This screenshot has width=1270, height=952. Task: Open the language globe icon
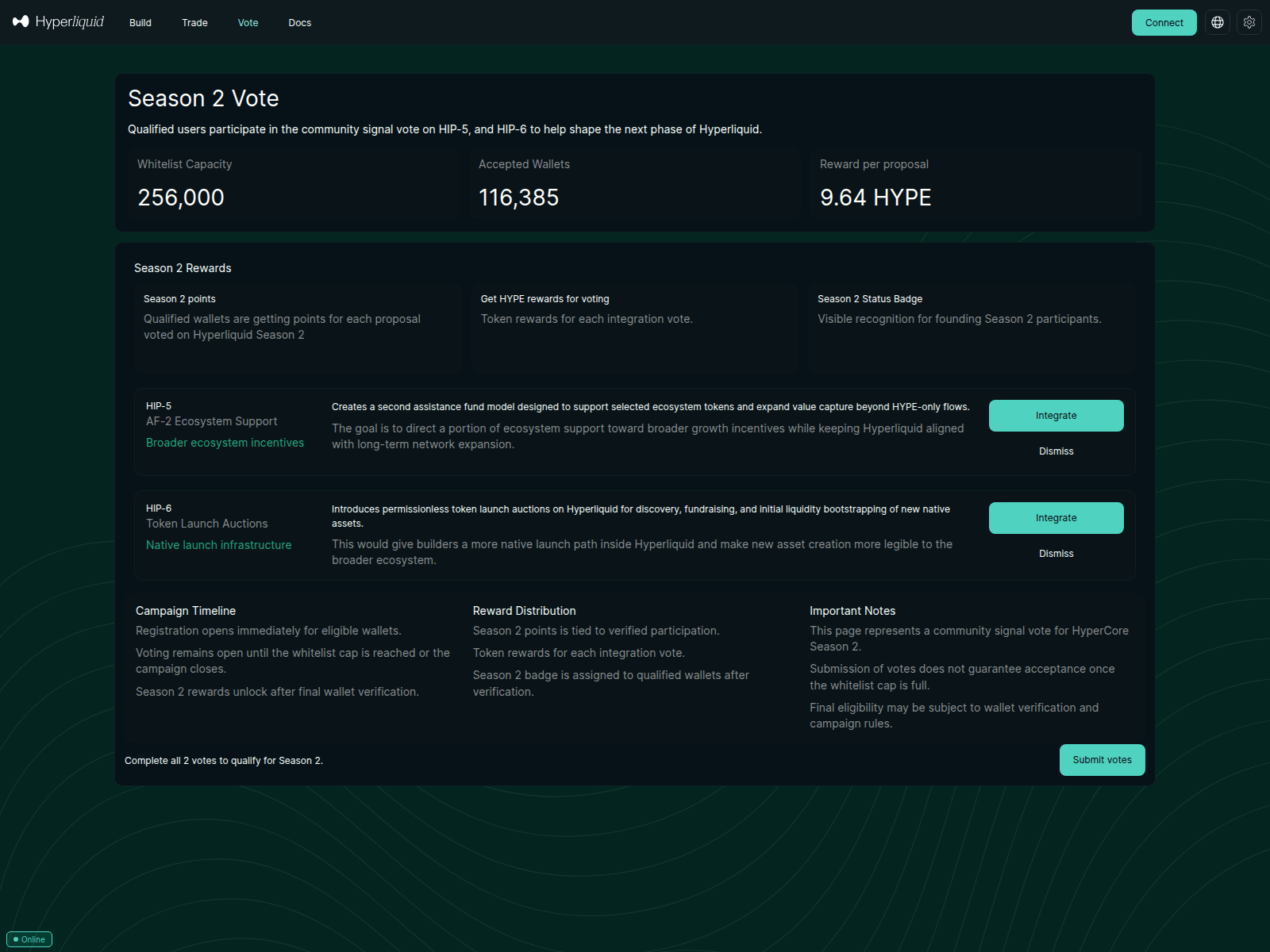pyautogui.click(x=1218, y=22)
